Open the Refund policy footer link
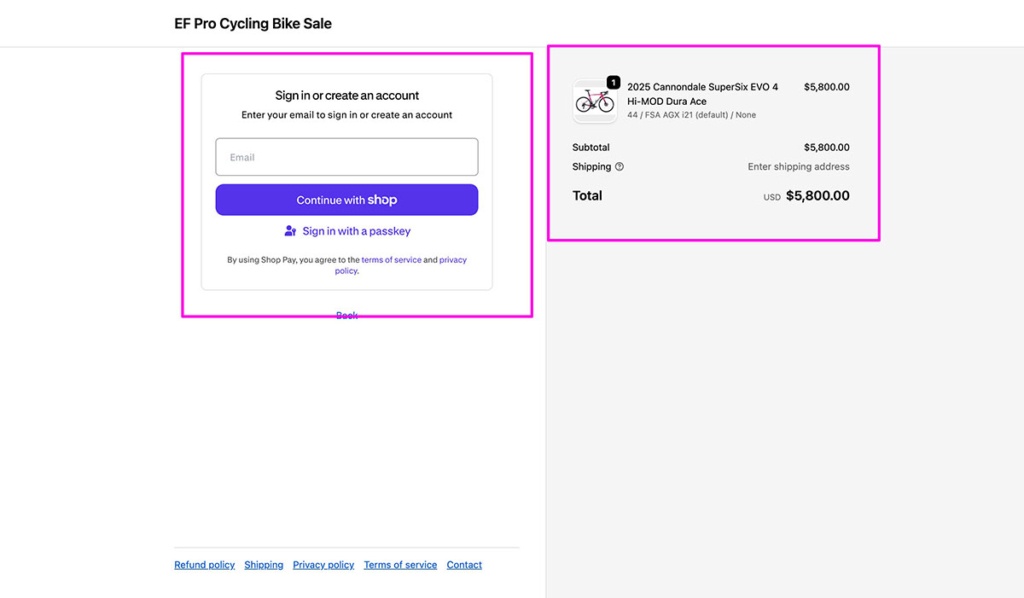Image resolution: width=1024 pixels, height=598 pixels. (204, 564)
